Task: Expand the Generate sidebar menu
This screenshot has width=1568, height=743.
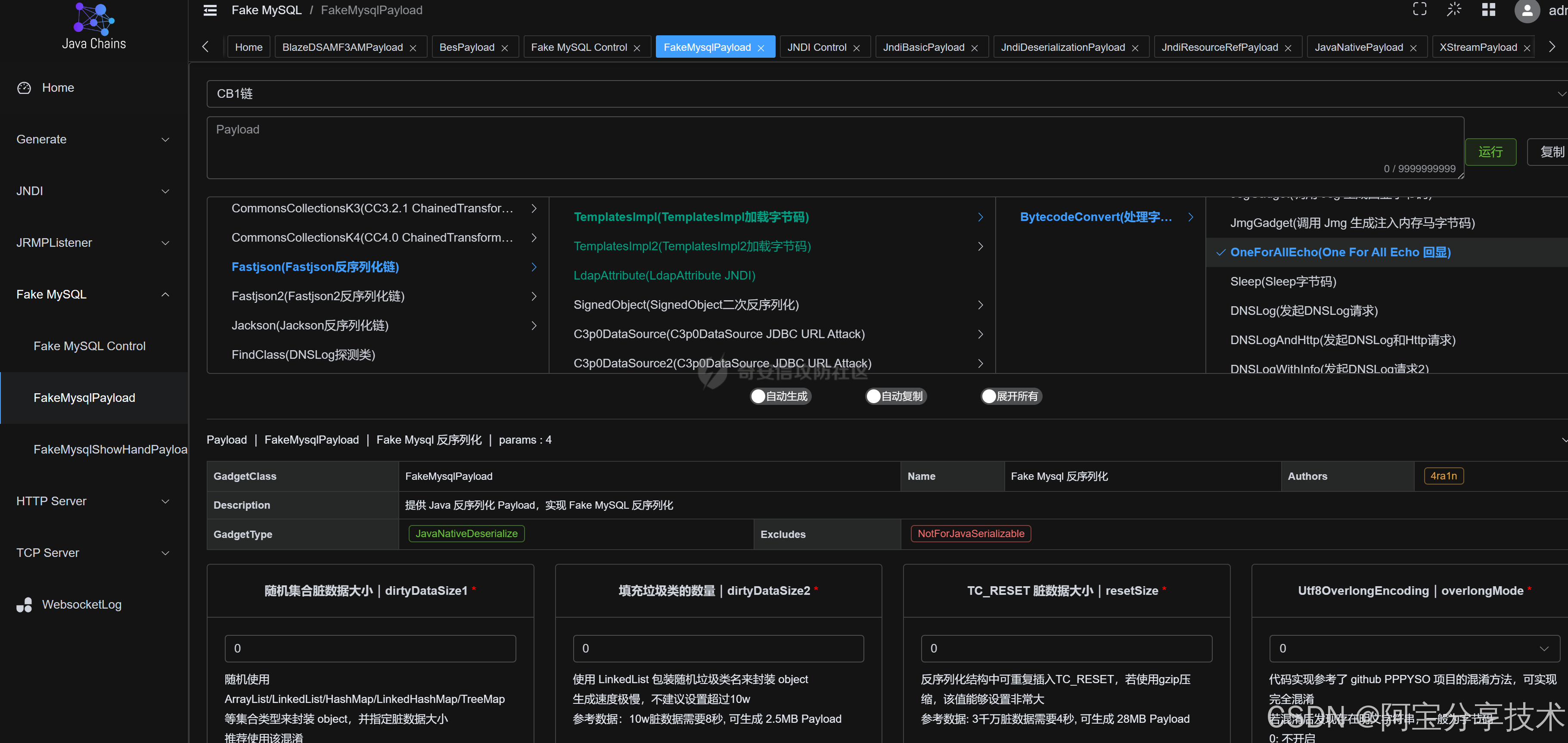Action: [94, 140]
